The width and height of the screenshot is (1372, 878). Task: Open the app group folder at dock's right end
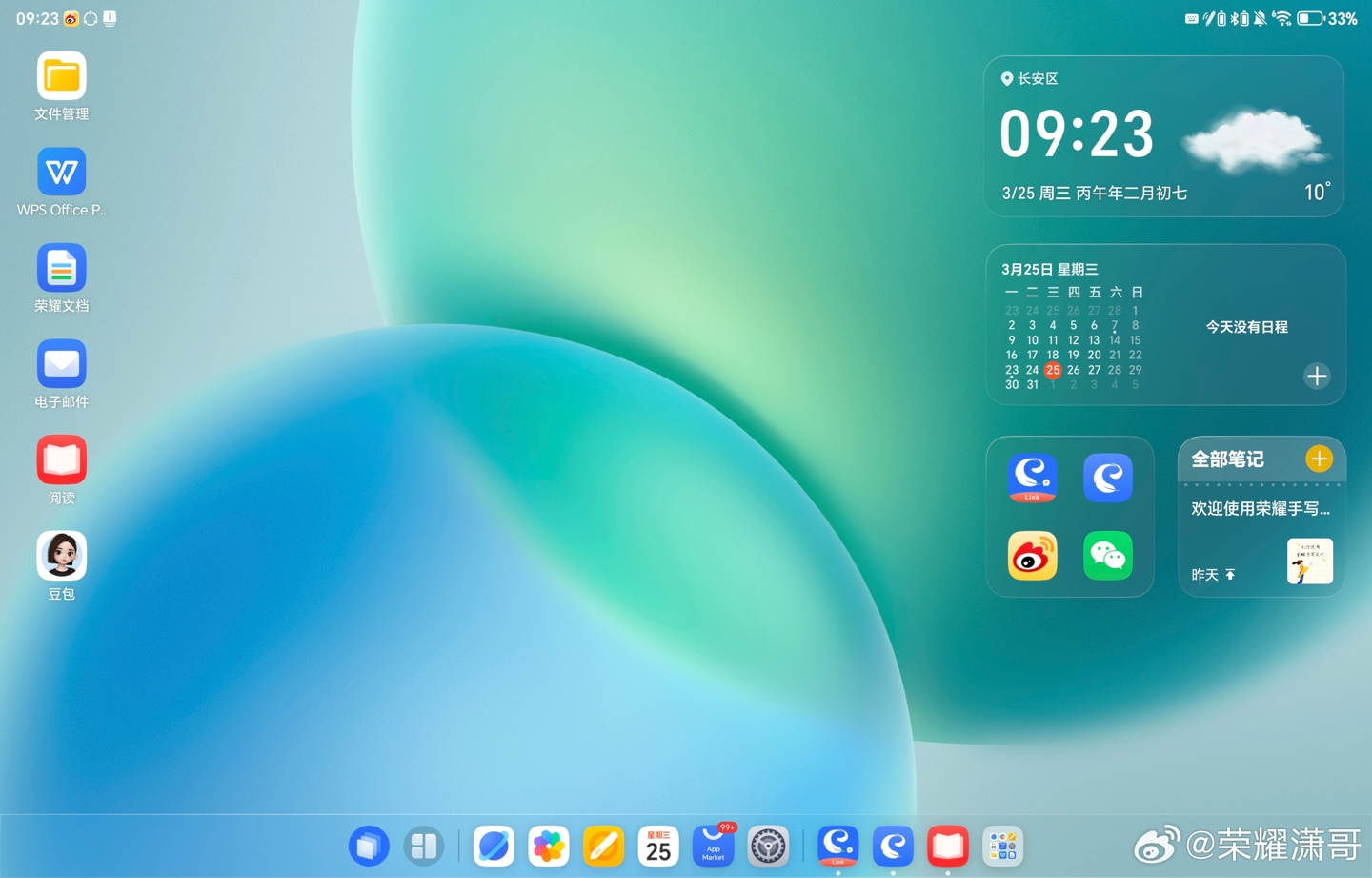coord(1003,846)
